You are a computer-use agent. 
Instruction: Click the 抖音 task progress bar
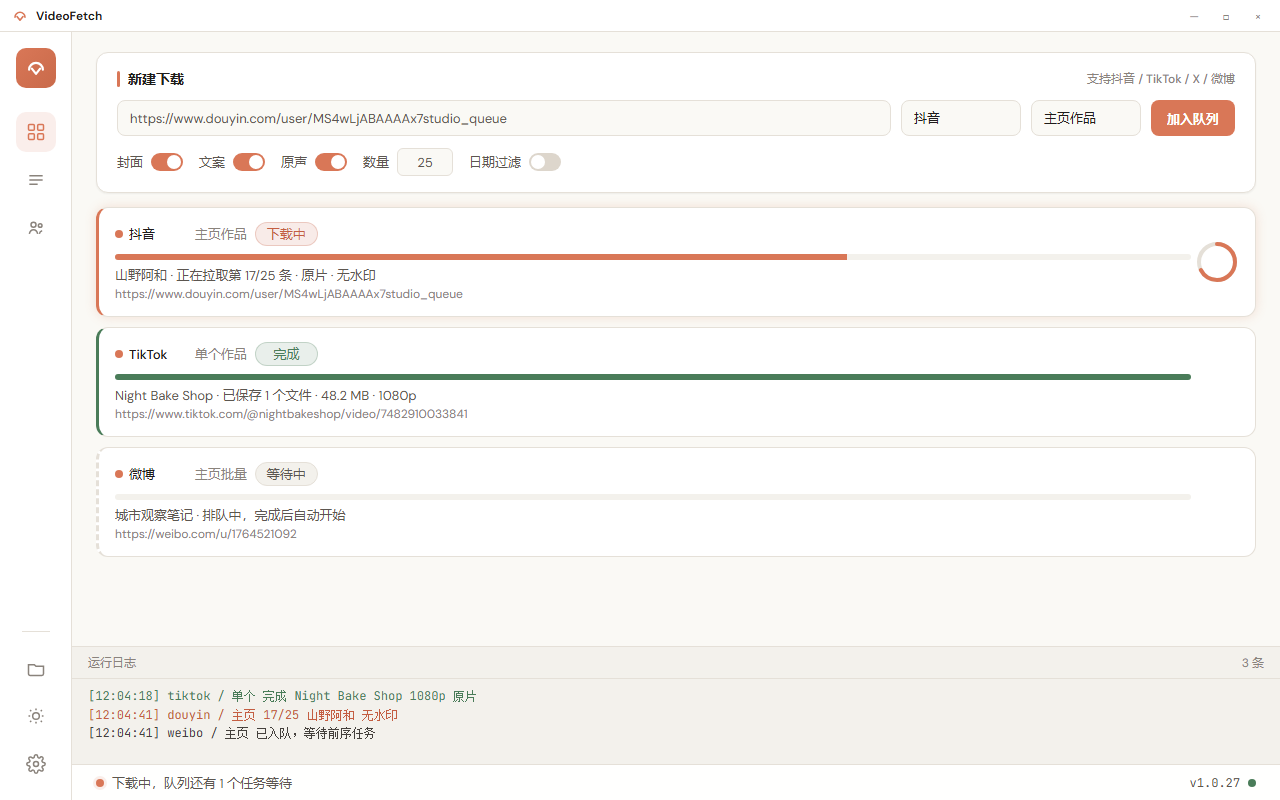click(x=653, y=257)
